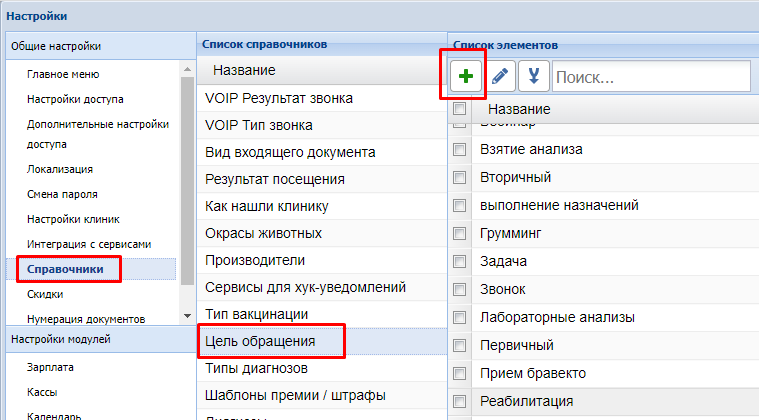The image size is (759, 420).
Task: Select the Звонок row checkbox
Action: 460,289
